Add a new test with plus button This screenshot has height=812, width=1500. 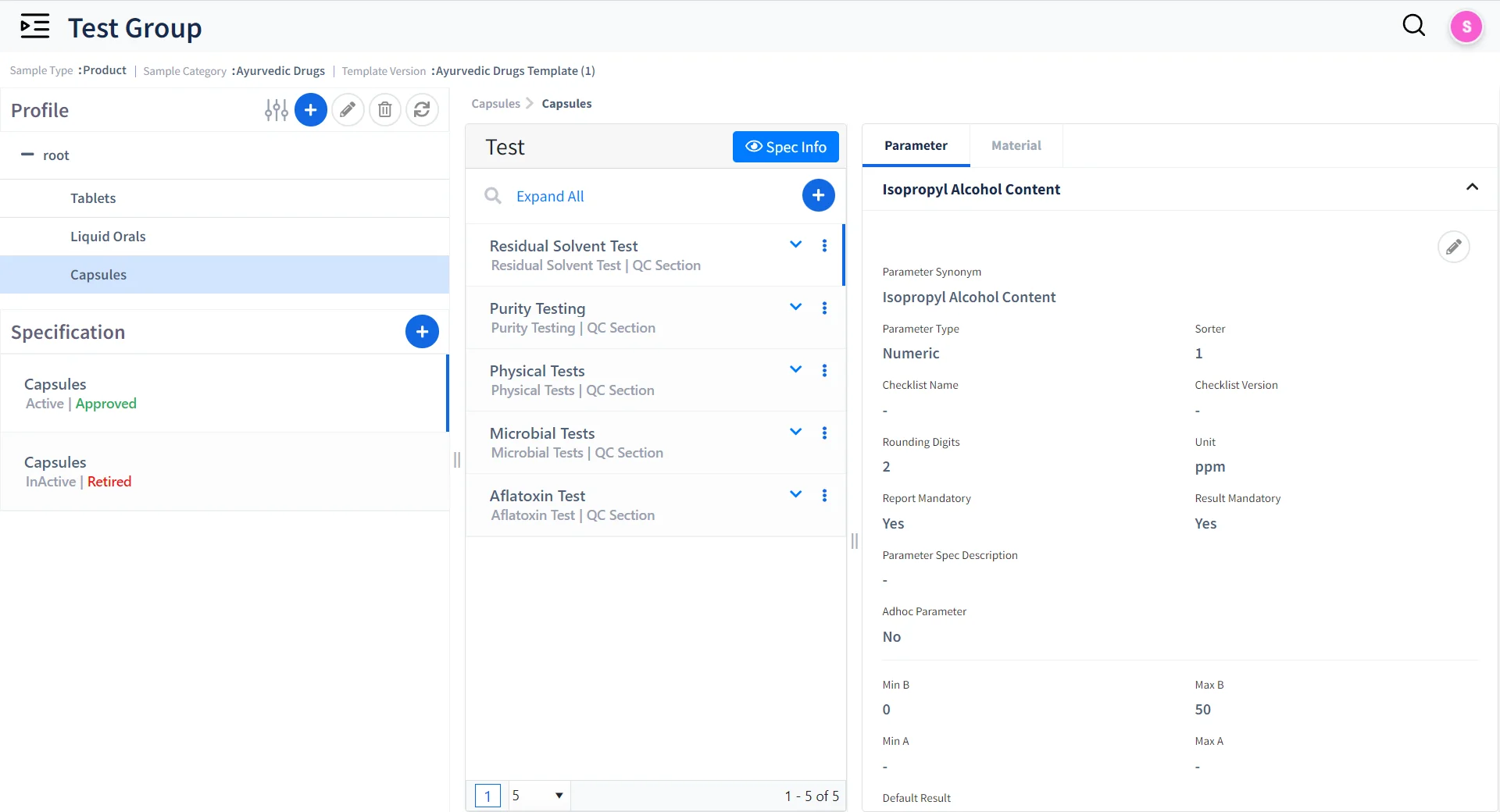tap(818, 195)
